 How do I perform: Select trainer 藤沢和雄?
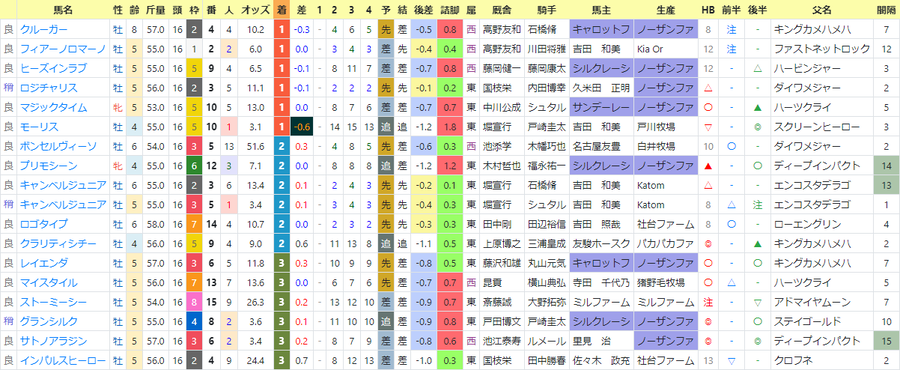coord(502,263)
